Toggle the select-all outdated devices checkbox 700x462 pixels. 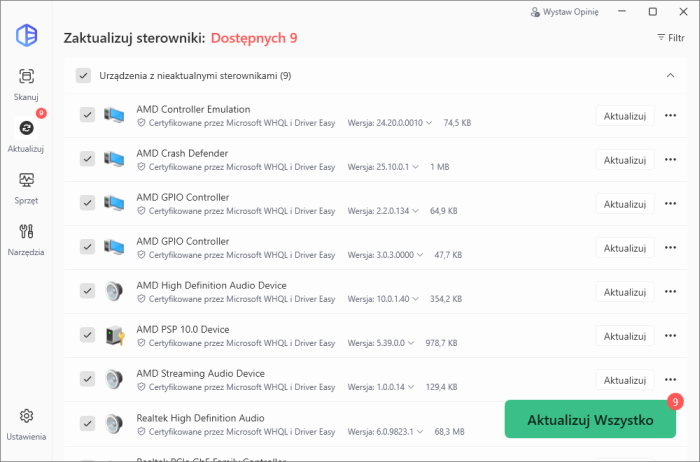tap(83, 75)
